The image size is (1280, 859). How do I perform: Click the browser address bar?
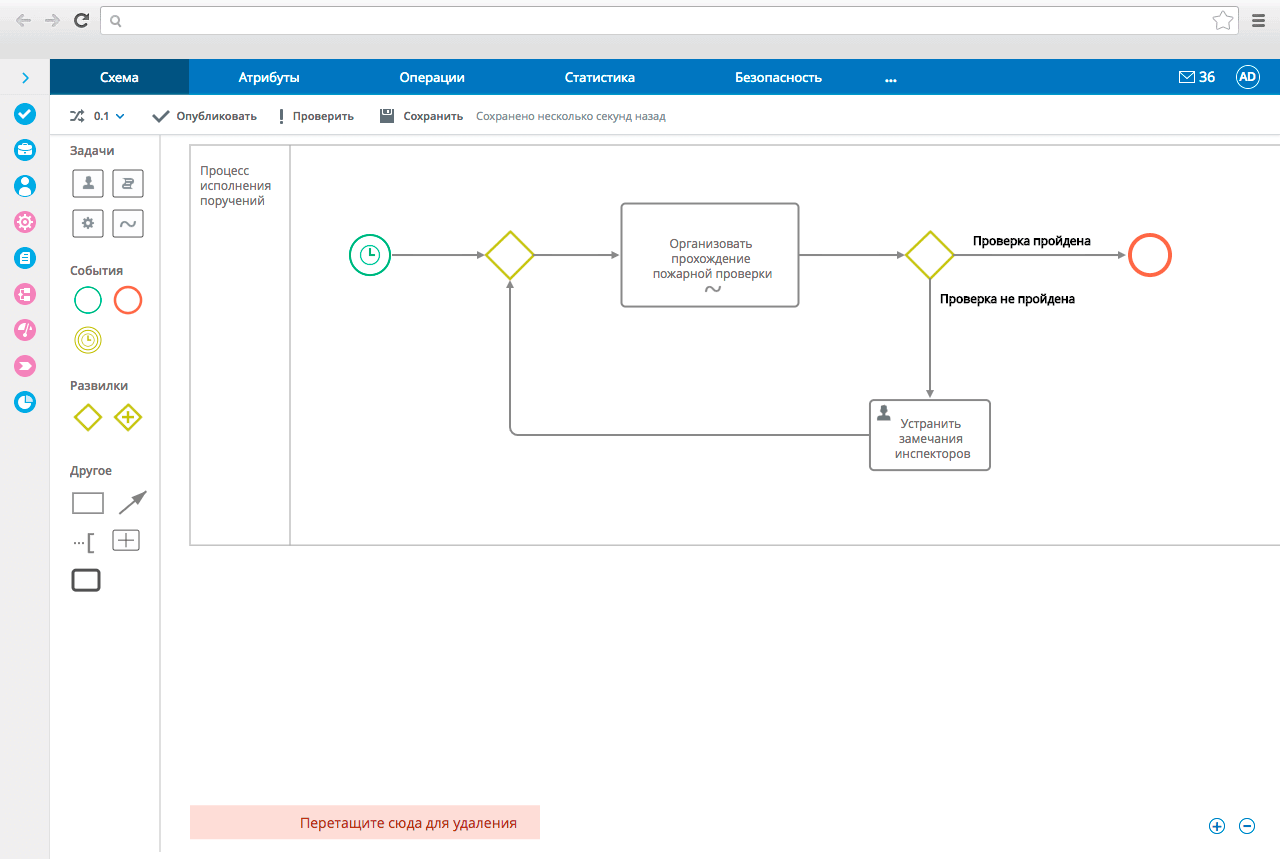point(660,20)
